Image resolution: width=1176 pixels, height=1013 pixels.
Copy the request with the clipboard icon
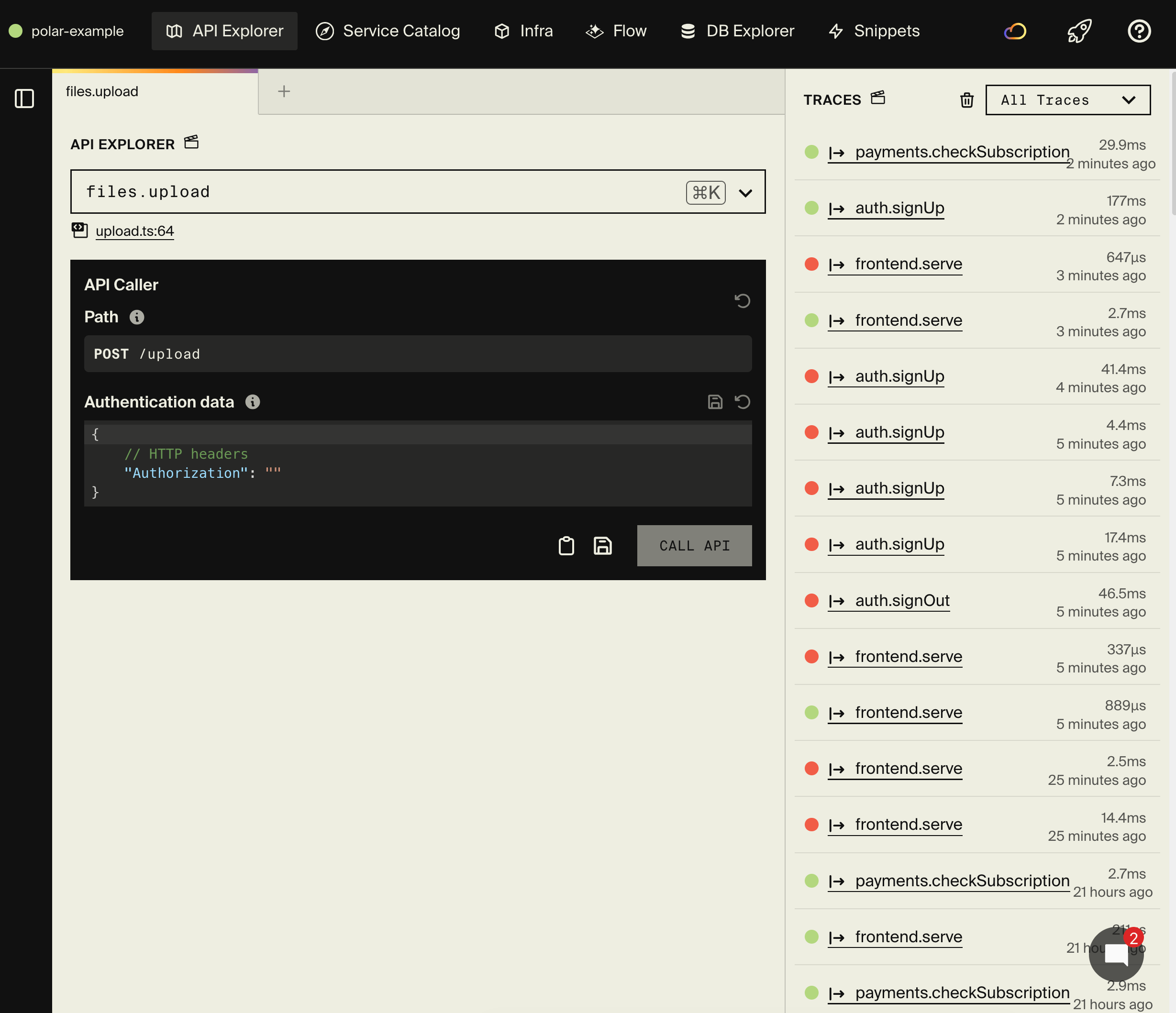566,545
